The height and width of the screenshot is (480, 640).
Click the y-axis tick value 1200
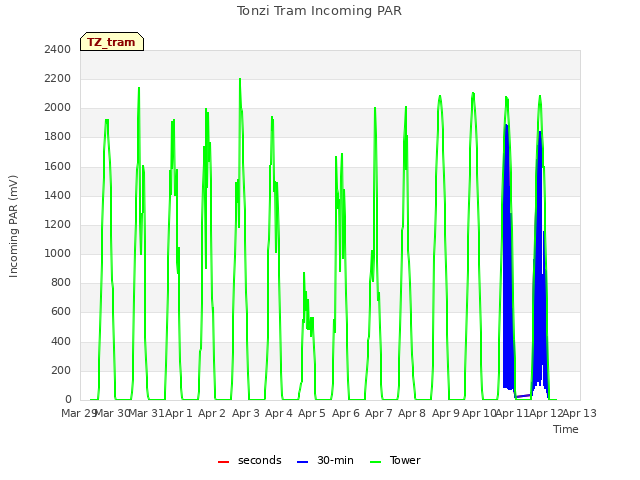[x=58, y=224]
